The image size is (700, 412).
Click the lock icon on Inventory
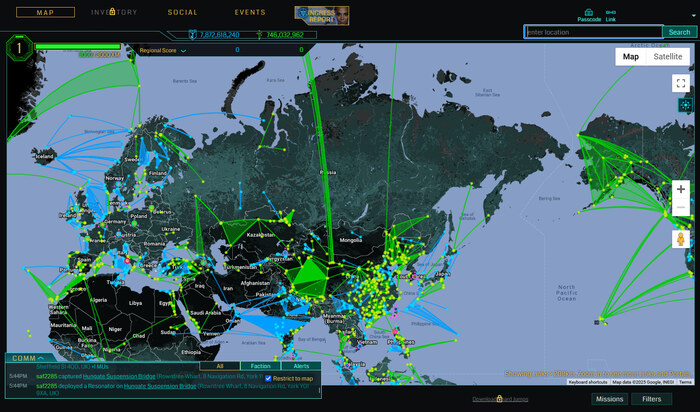[112, 11]
